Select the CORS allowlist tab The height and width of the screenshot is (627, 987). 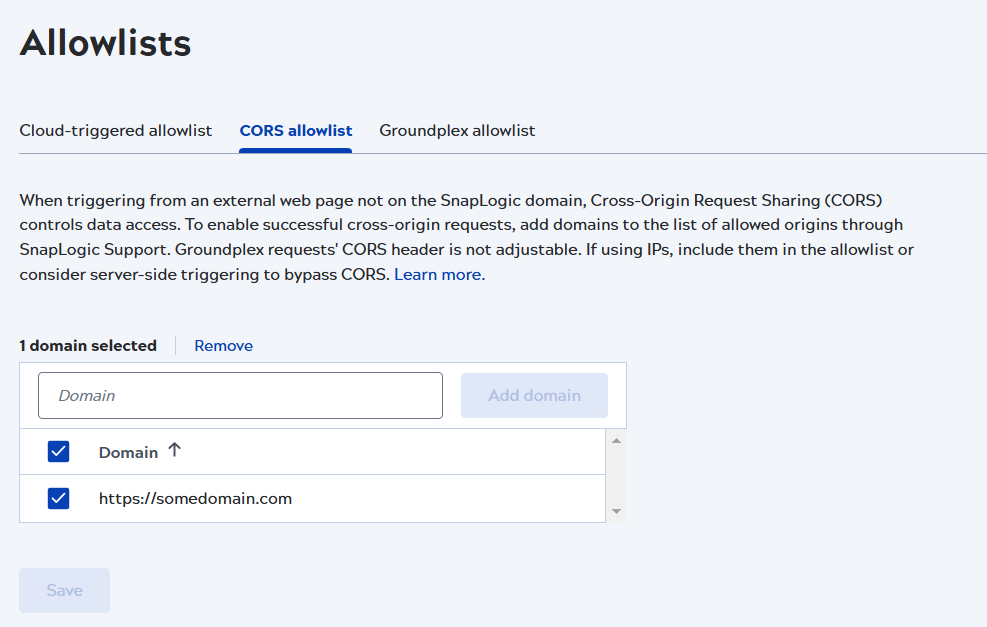pyautogui.click(x=295, y=130)
